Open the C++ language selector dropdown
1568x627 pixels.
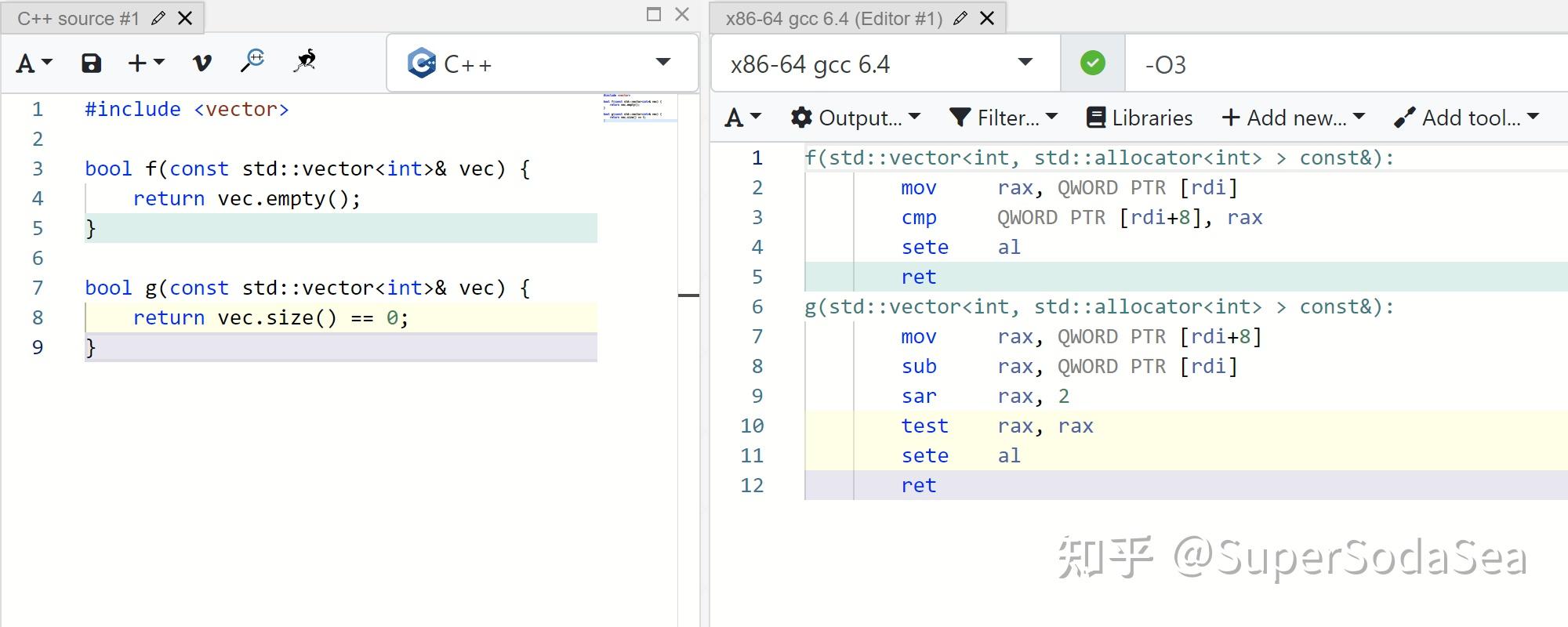click(542, 63)
